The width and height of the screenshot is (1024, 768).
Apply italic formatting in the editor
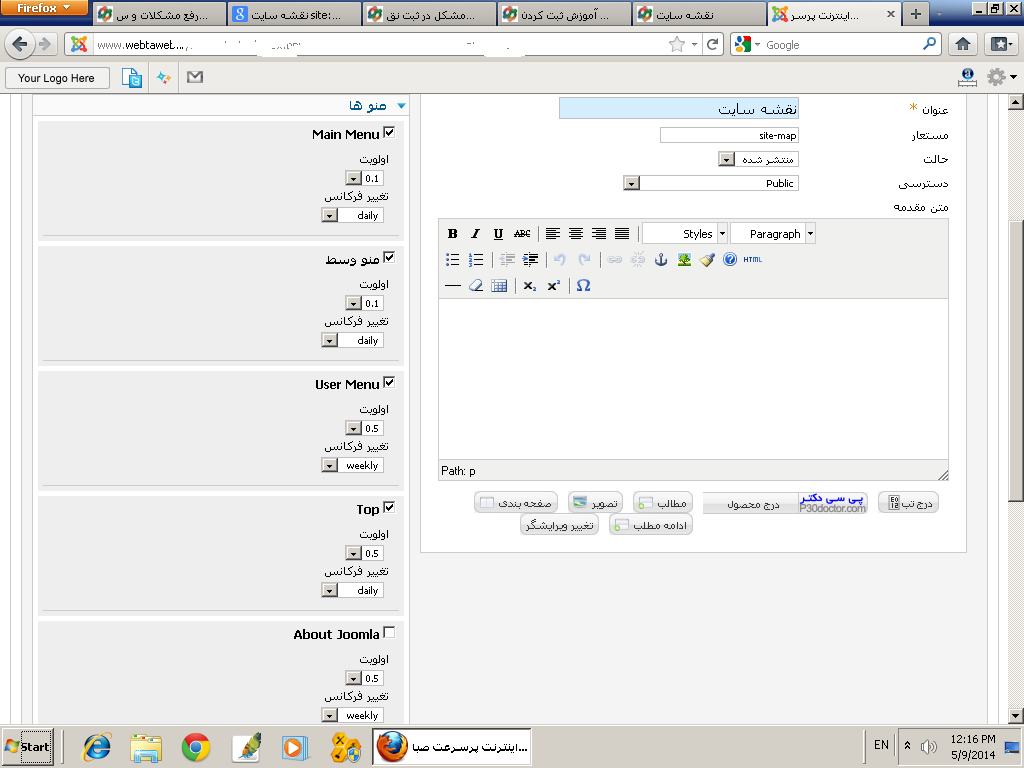(476, 234)
